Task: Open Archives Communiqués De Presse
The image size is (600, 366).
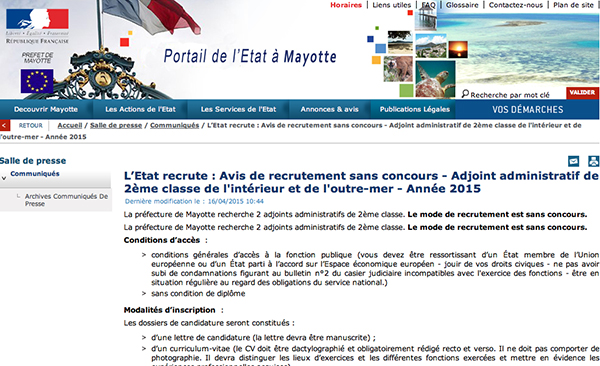Action: pyautogui.click(x=66, y=200)
